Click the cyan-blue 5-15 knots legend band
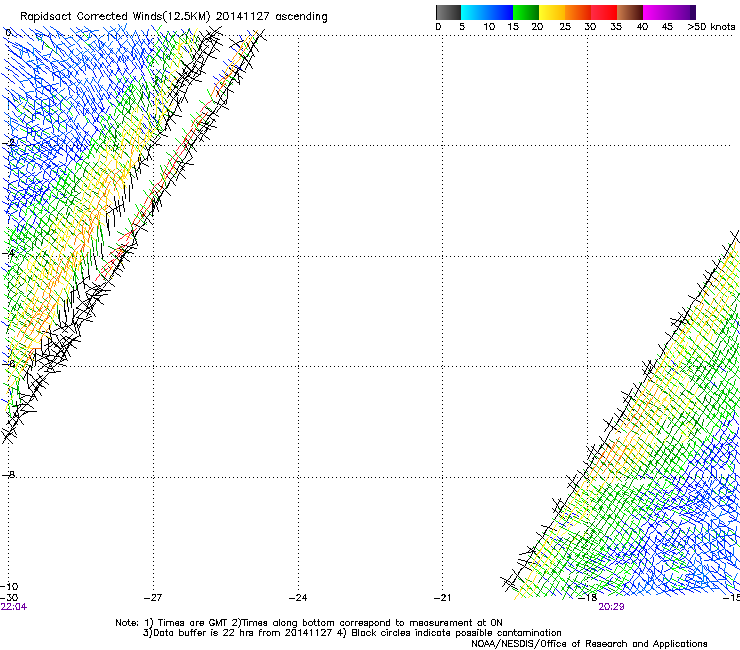Viewport: 740px width, 650px height. coord(487,12)
